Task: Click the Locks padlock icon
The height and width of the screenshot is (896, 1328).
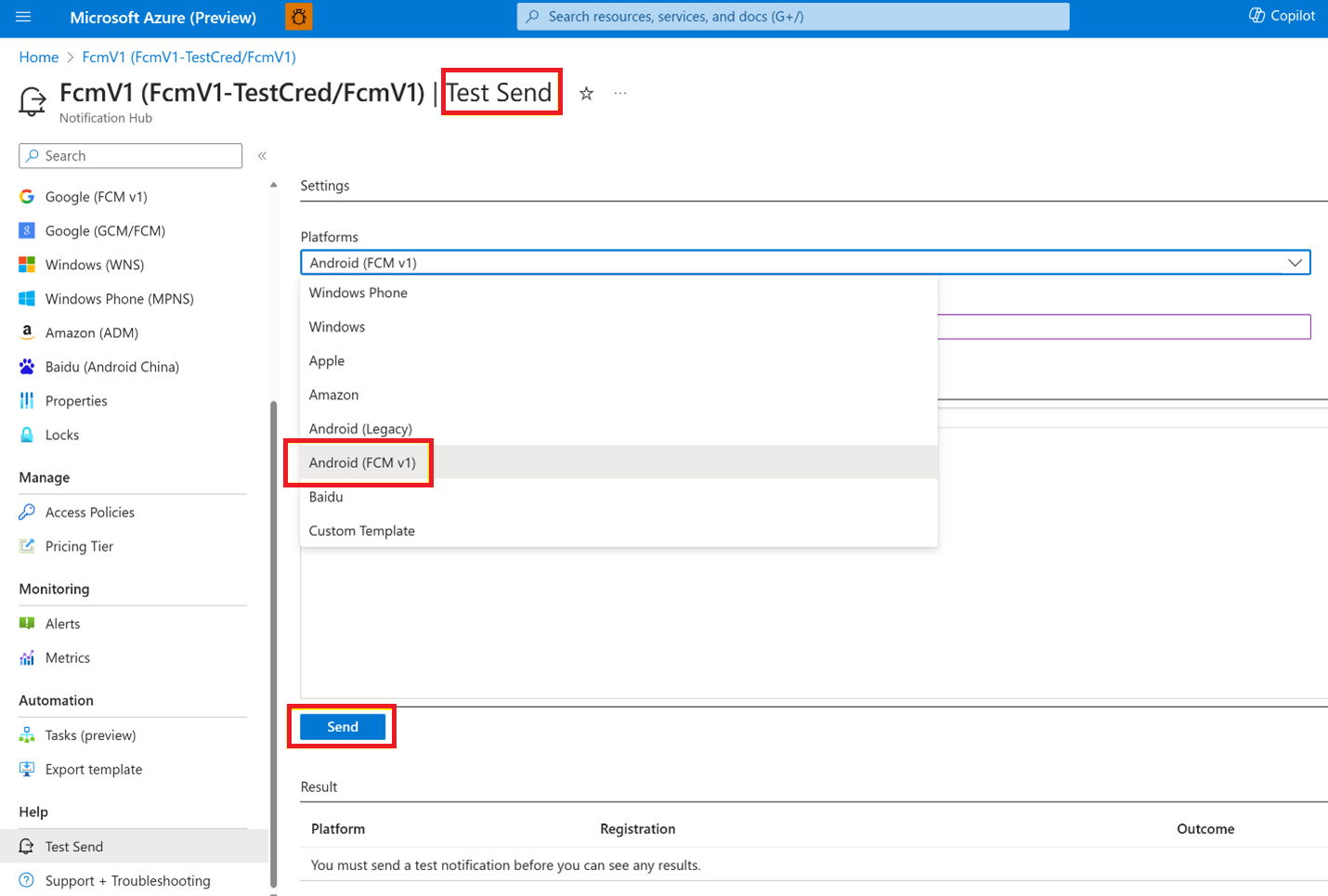Action: [x=27, y=435]
